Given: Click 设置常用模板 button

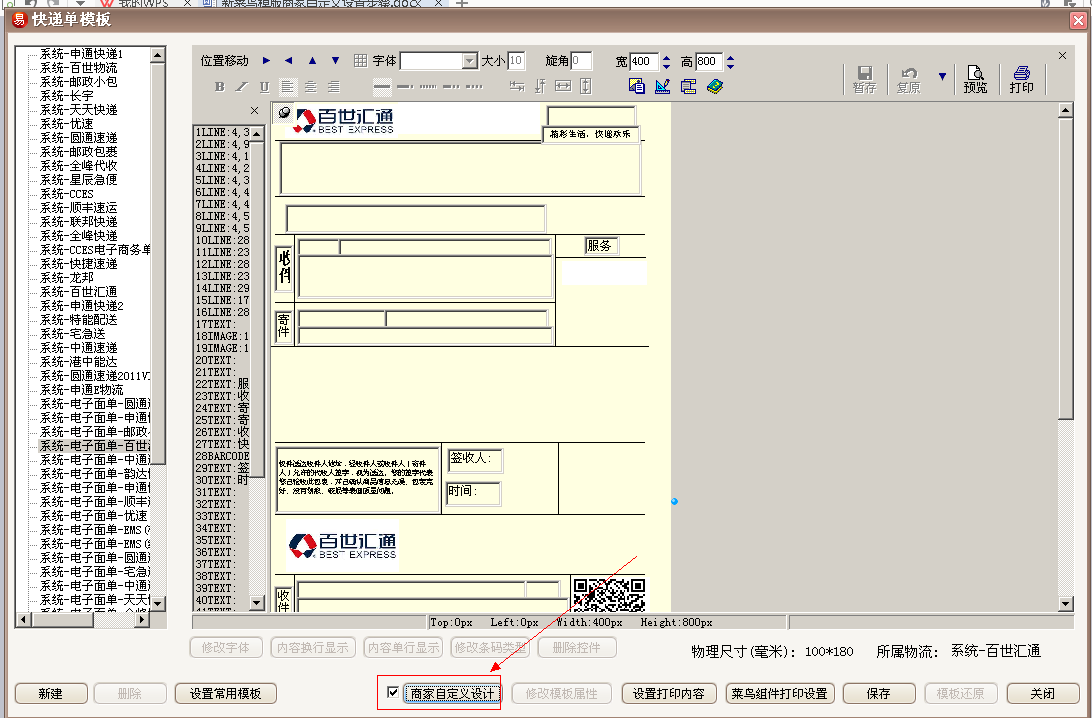Looking at the screenshot, I should point(226,694).
